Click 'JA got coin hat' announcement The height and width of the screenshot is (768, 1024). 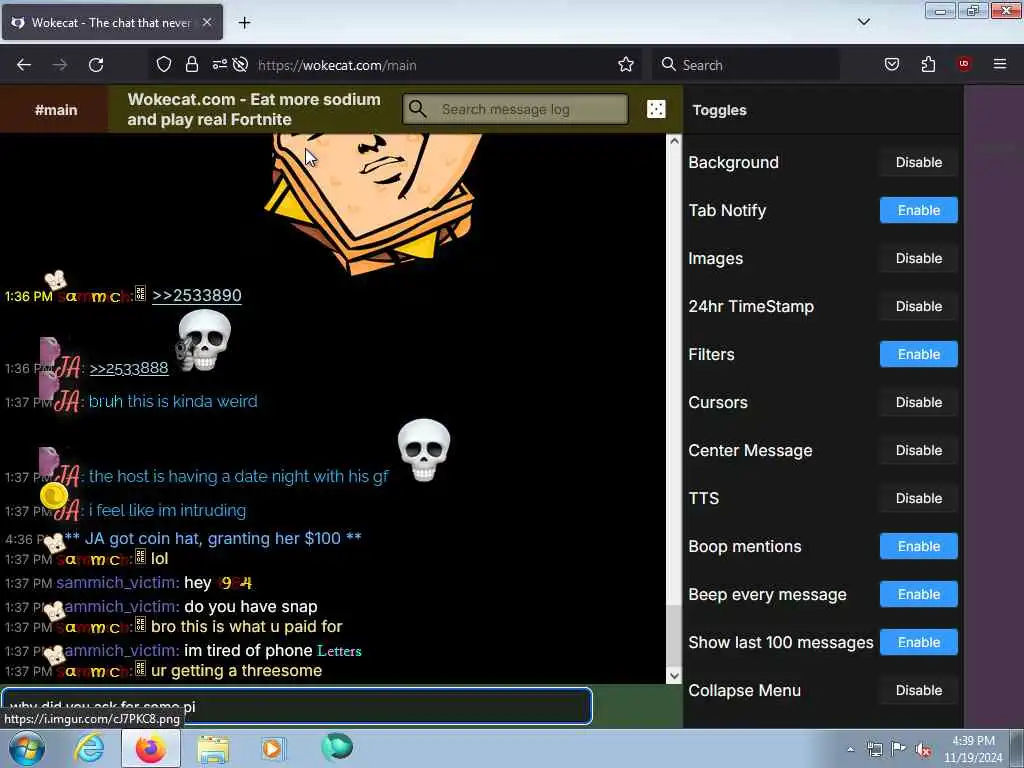(213, 538)
